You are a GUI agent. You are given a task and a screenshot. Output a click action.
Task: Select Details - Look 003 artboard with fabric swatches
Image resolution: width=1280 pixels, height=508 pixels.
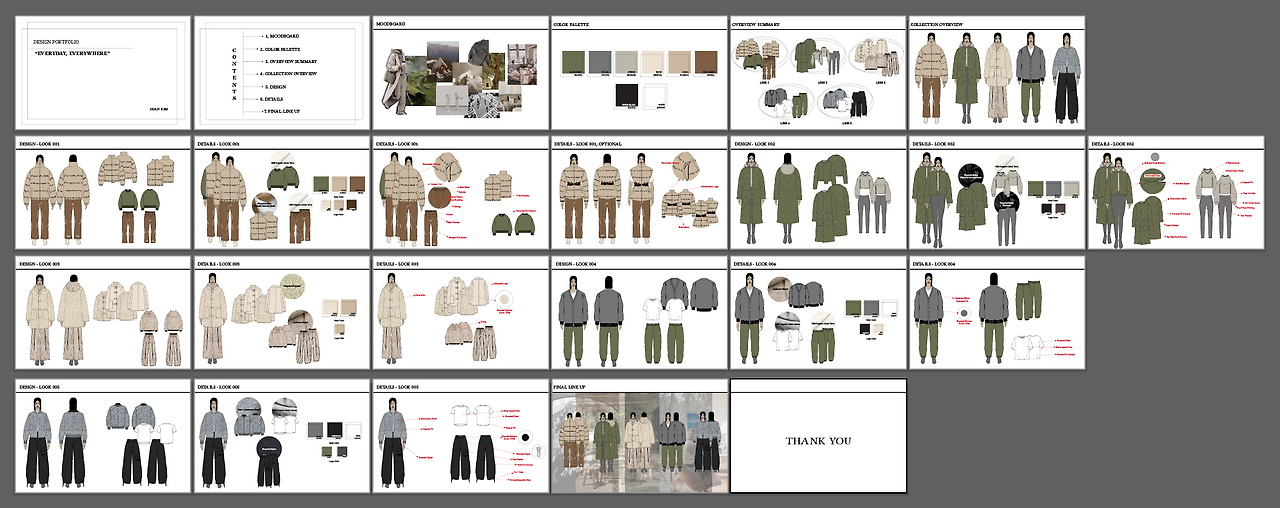(x=281, y=313)
